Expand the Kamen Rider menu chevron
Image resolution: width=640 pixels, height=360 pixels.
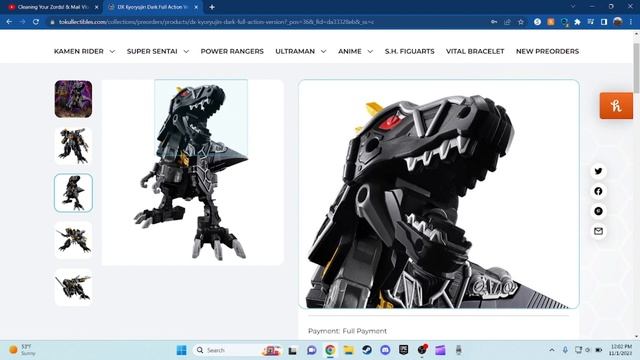(x=112, y=51)
